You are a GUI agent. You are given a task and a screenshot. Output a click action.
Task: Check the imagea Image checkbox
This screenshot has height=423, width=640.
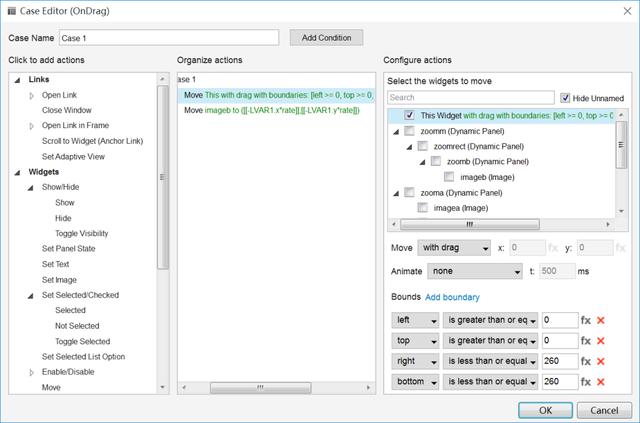coord(422,208)
